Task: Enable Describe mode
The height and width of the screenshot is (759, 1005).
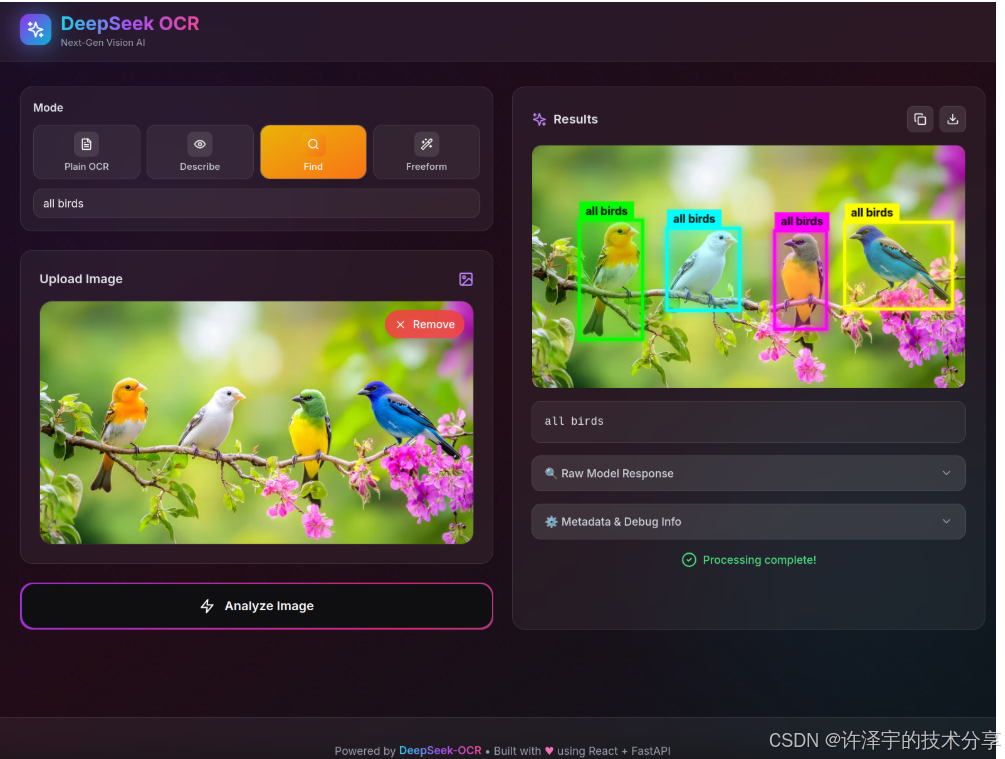Action: click(199, 151)
